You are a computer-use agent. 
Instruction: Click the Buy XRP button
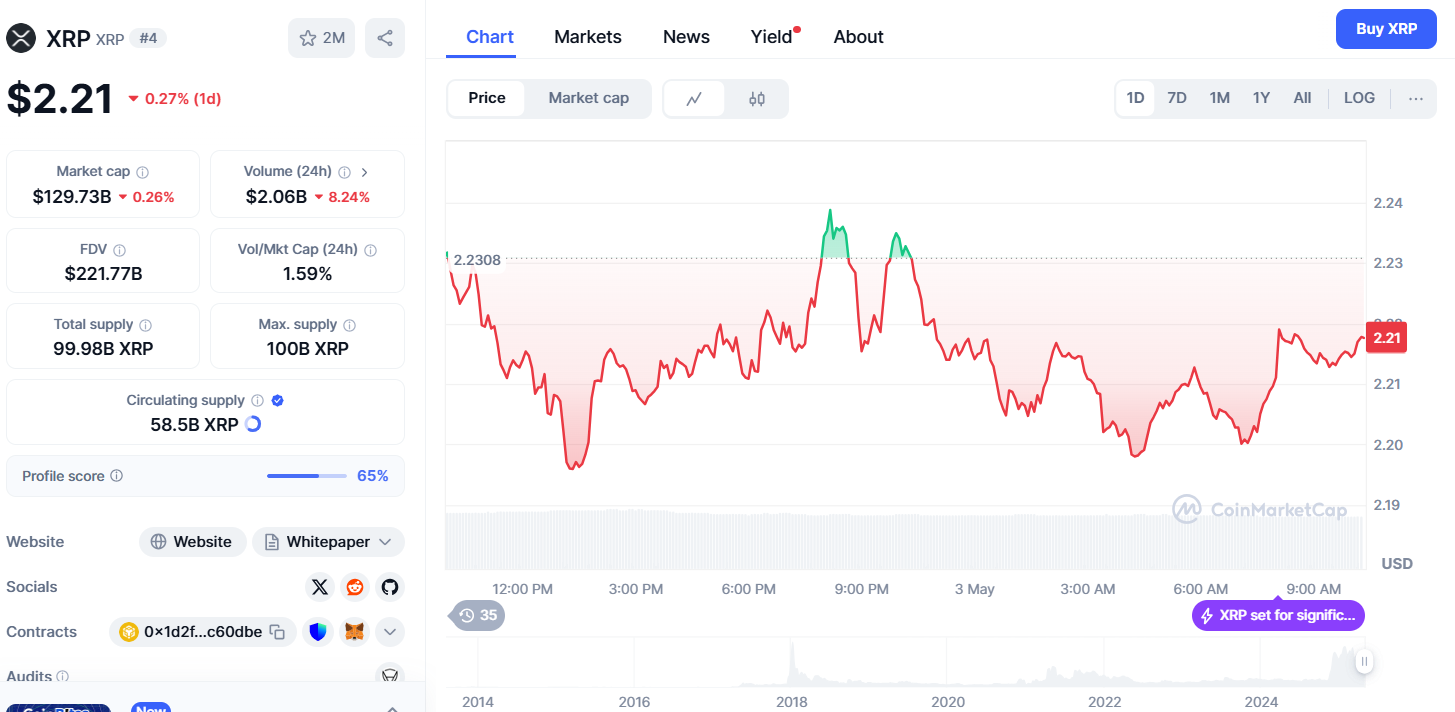coord(1386,29)
